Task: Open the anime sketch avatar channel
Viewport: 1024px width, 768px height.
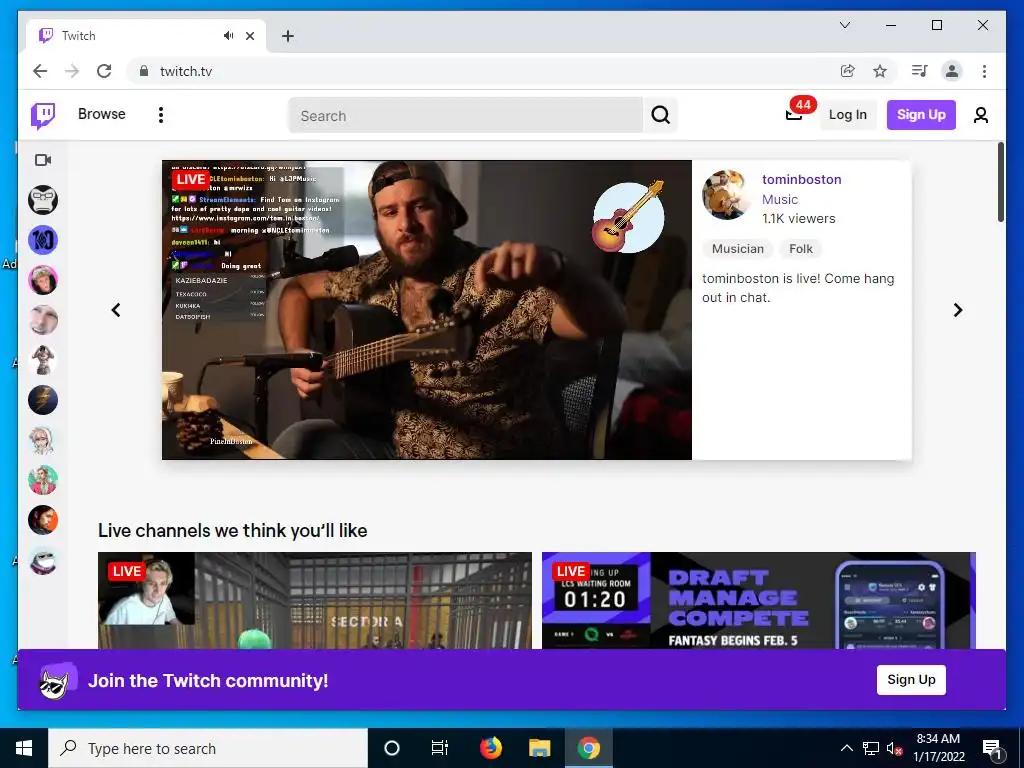Action: click(43, 440)
